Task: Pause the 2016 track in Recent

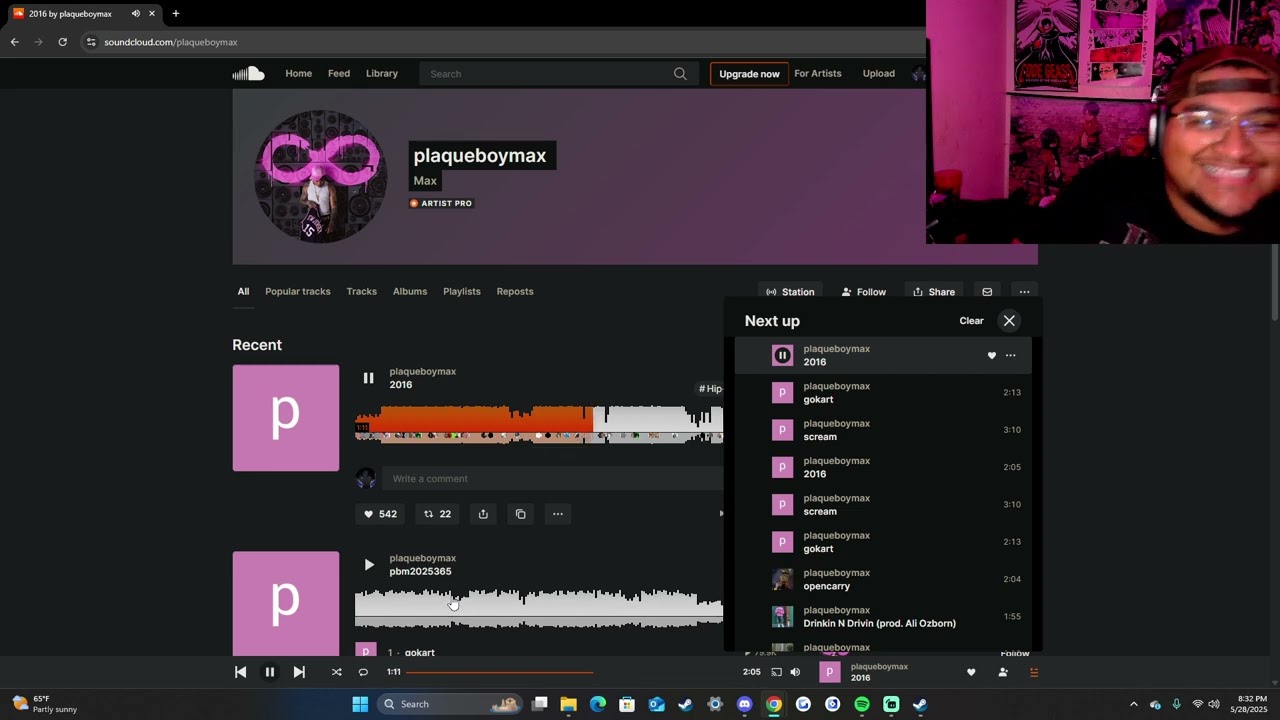Action: (x=368, y=378)
